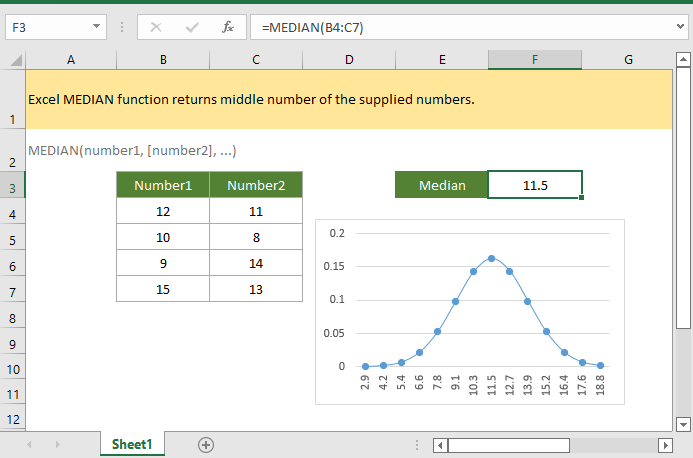Click the green Median label cell
Viewport: 693px width, 458px height.
click(x=441, y=185)
